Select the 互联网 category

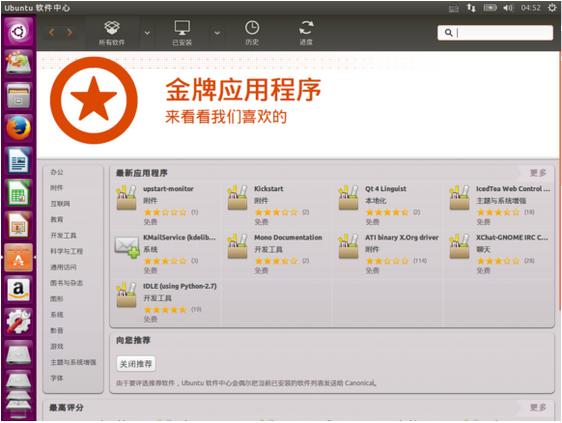pyautogui.click(x=60, y=204)
